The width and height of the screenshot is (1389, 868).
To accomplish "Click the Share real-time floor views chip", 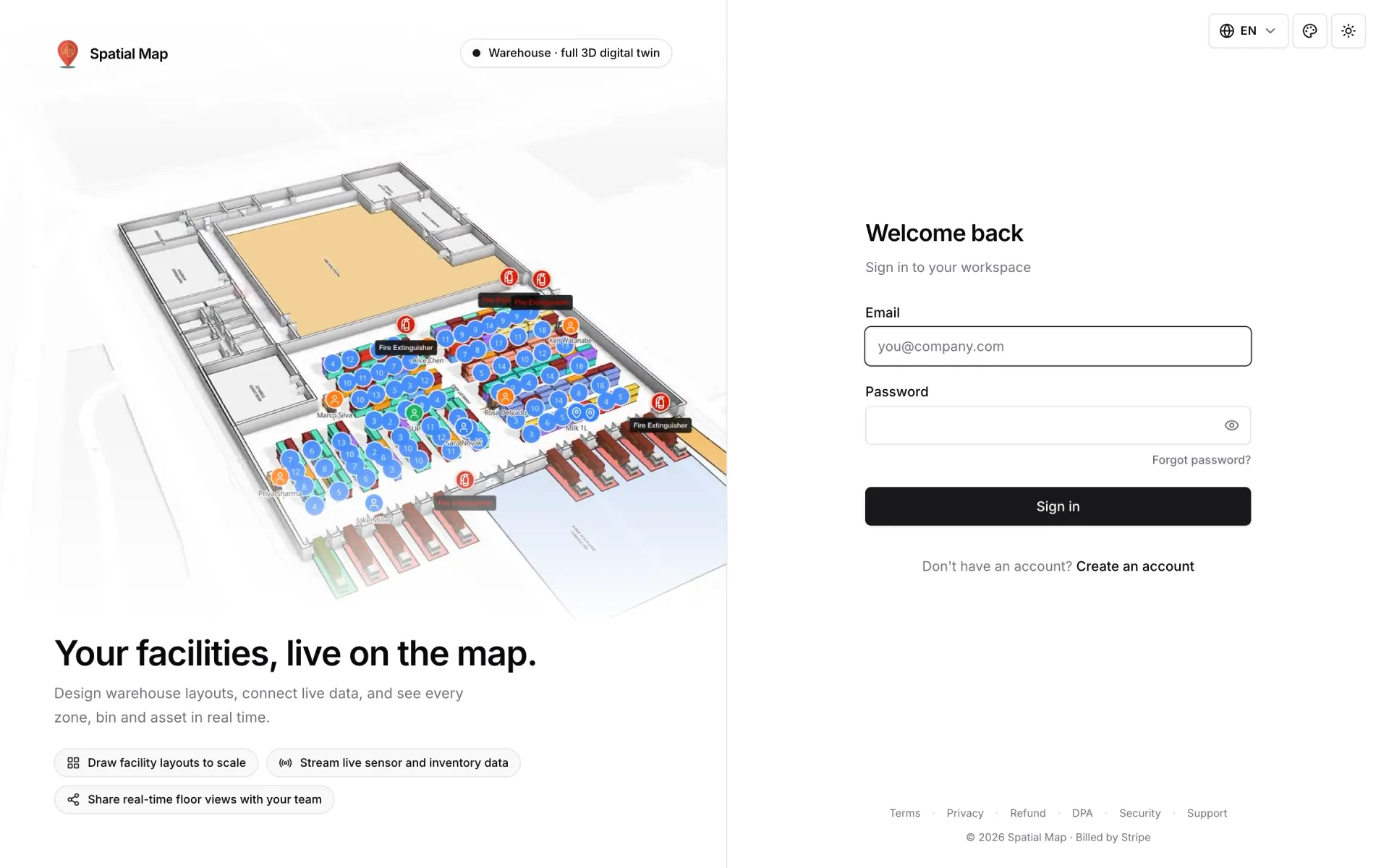I will coord(194,799).
